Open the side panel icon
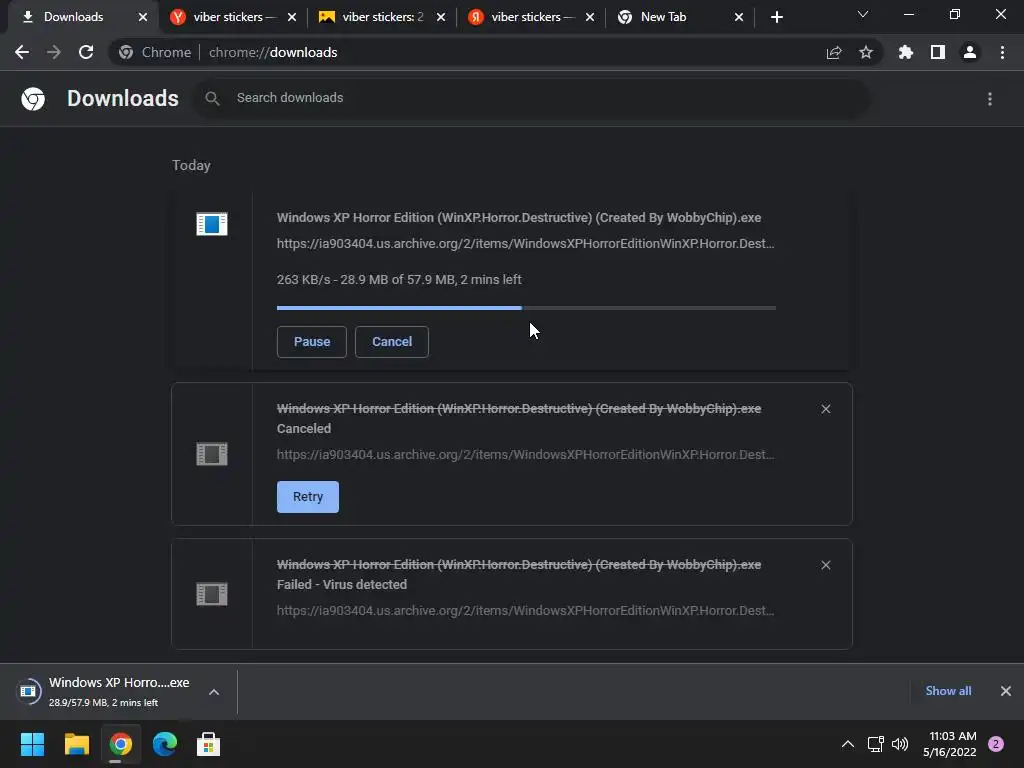 (937, 52)
